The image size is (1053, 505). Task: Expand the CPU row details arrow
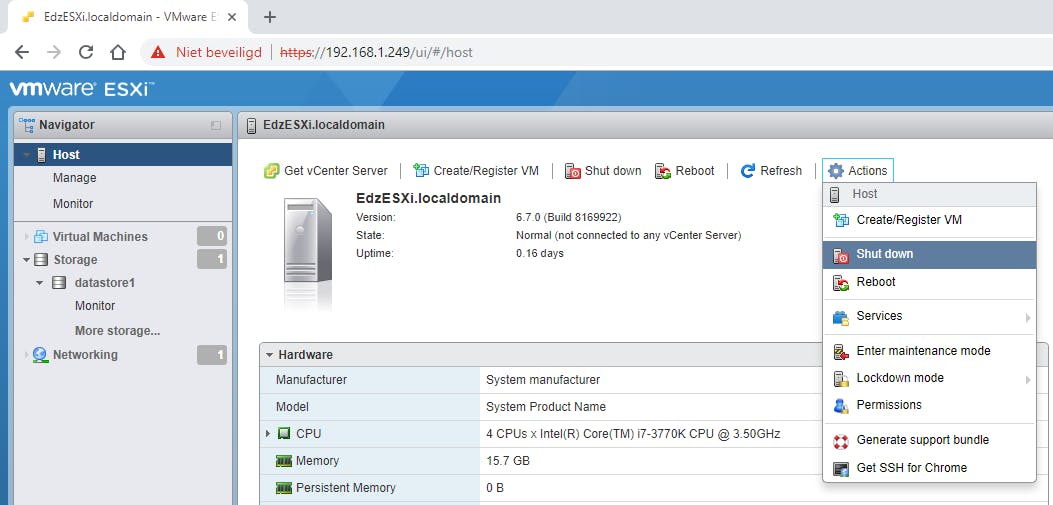click(x=268, y=434)
